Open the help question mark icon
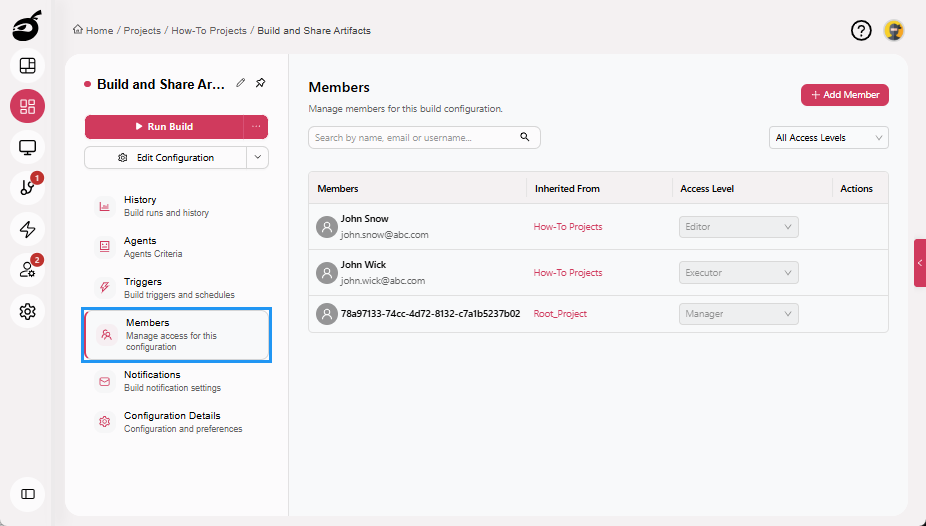 tap(861, 30)
